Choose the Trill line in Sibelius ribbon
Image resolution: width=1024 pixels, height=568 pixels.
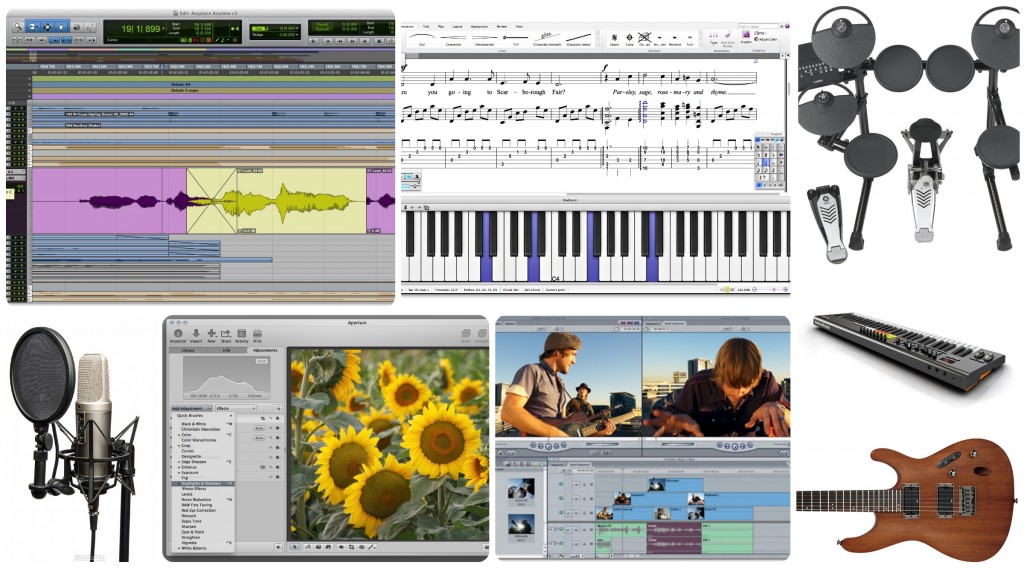pyautogui.click(x=516, y=40)
